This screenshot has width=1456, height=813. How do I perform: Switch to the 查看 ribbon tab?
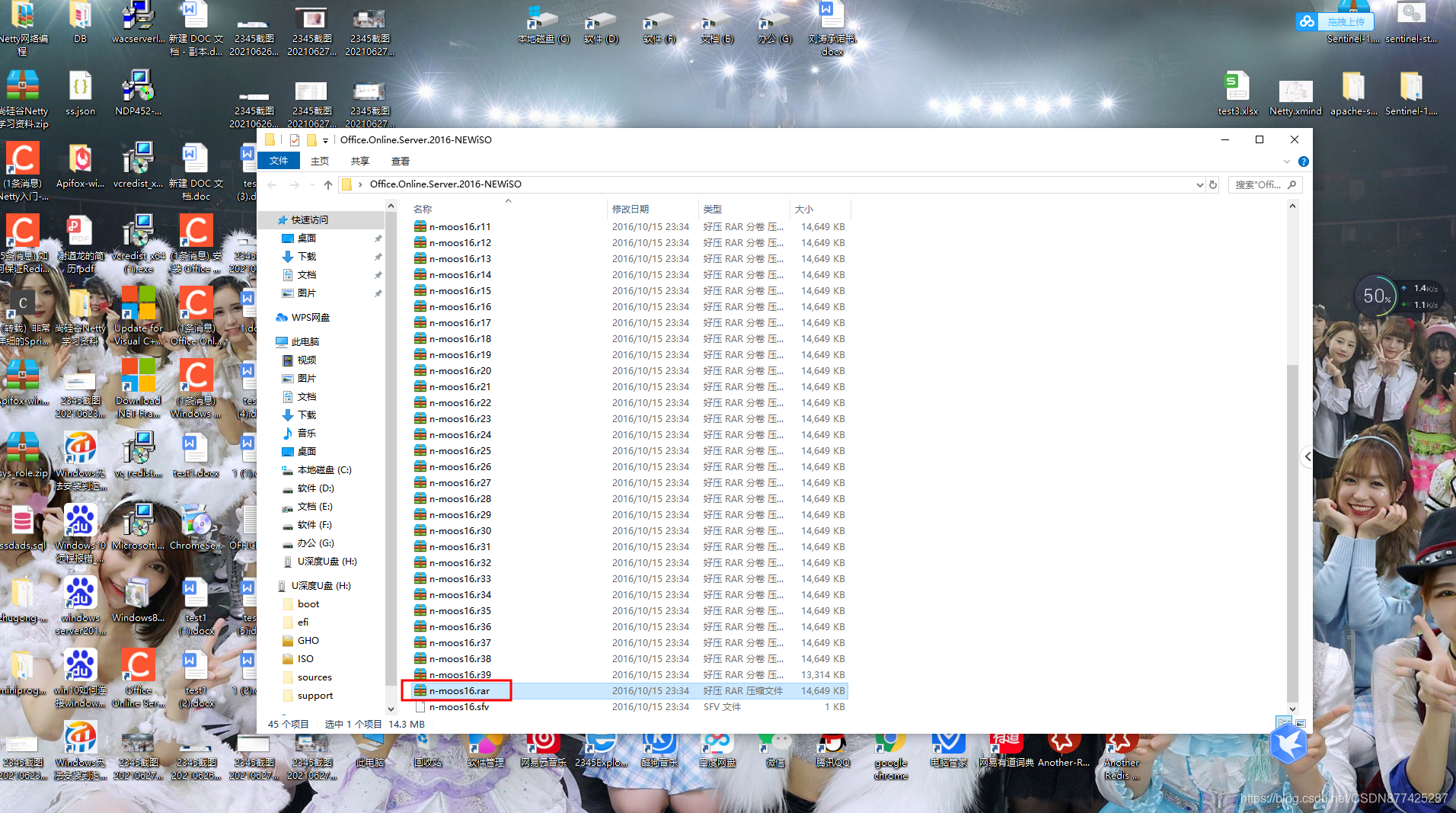(401, 161)
